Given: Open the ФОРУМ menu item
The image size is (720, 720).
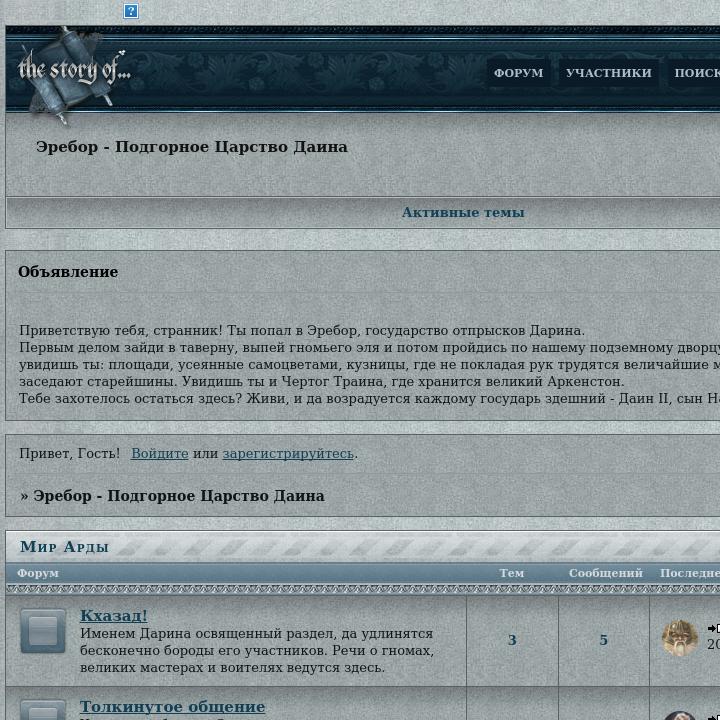Looking at the screenshot, I should point(518,73).
